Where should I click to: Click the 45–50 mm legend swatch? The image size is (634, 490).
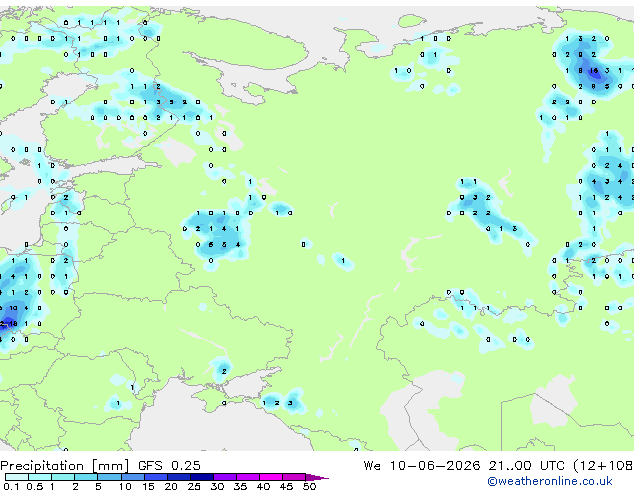(x=294, y=477)
